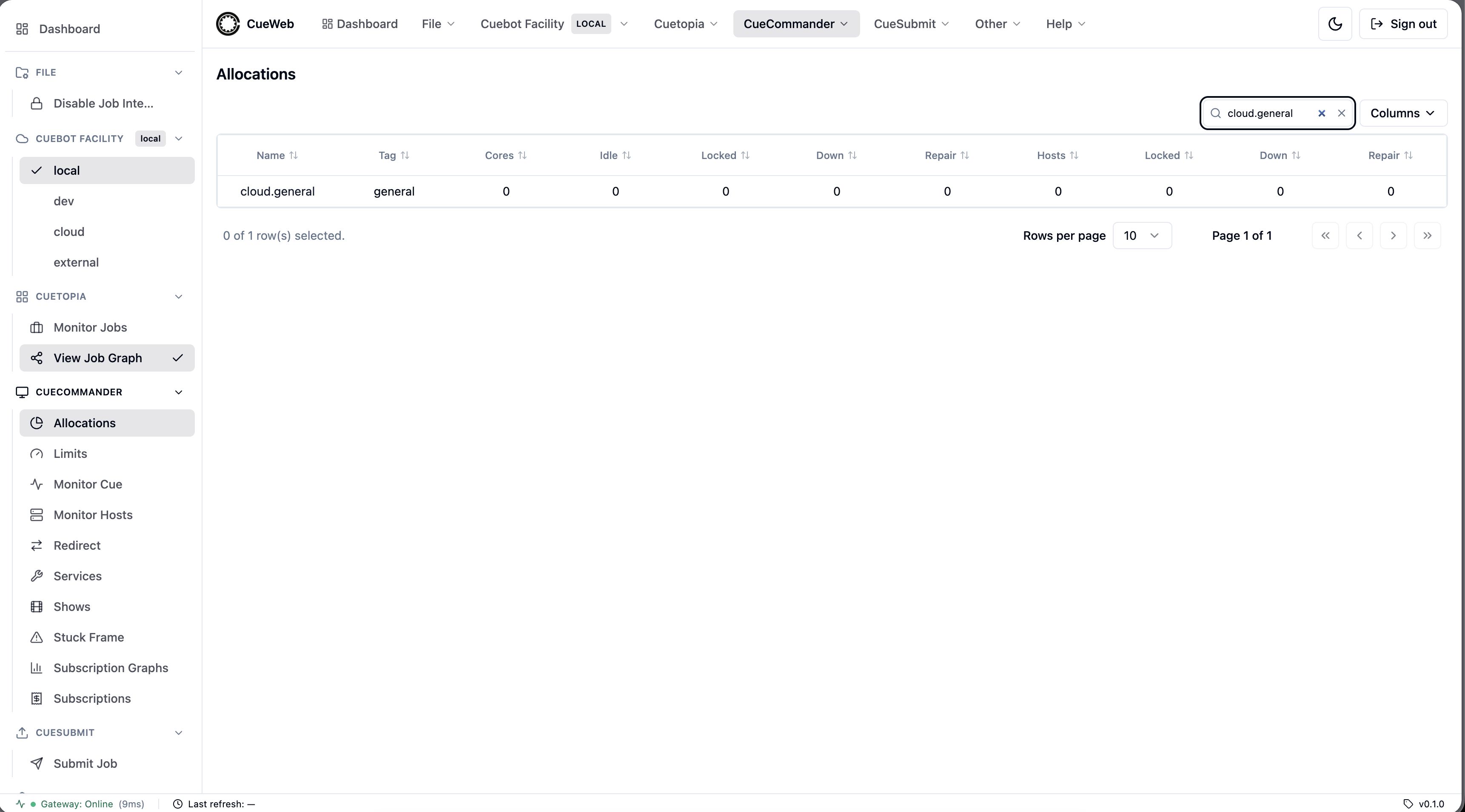Click the Sign out arrow icon
1465x812 pixels.
click(x=1377, y=24)
